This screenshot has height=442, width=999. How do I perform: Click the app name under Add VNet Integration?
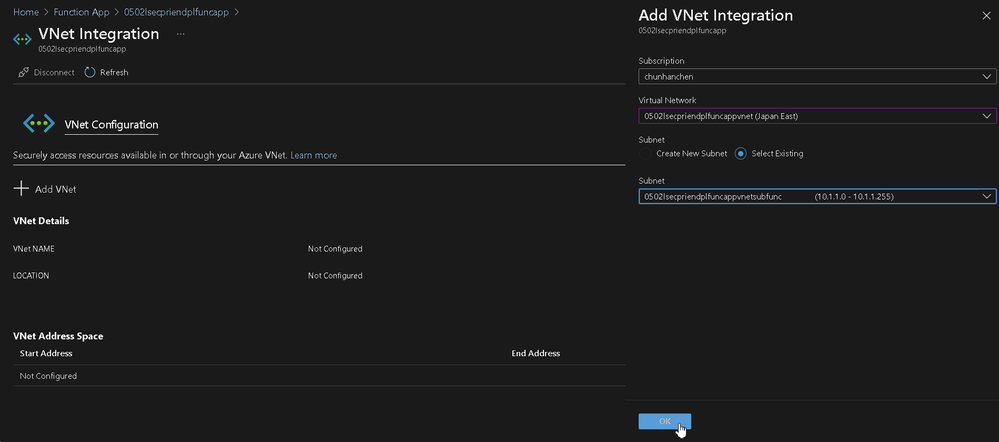pos(682,31)
